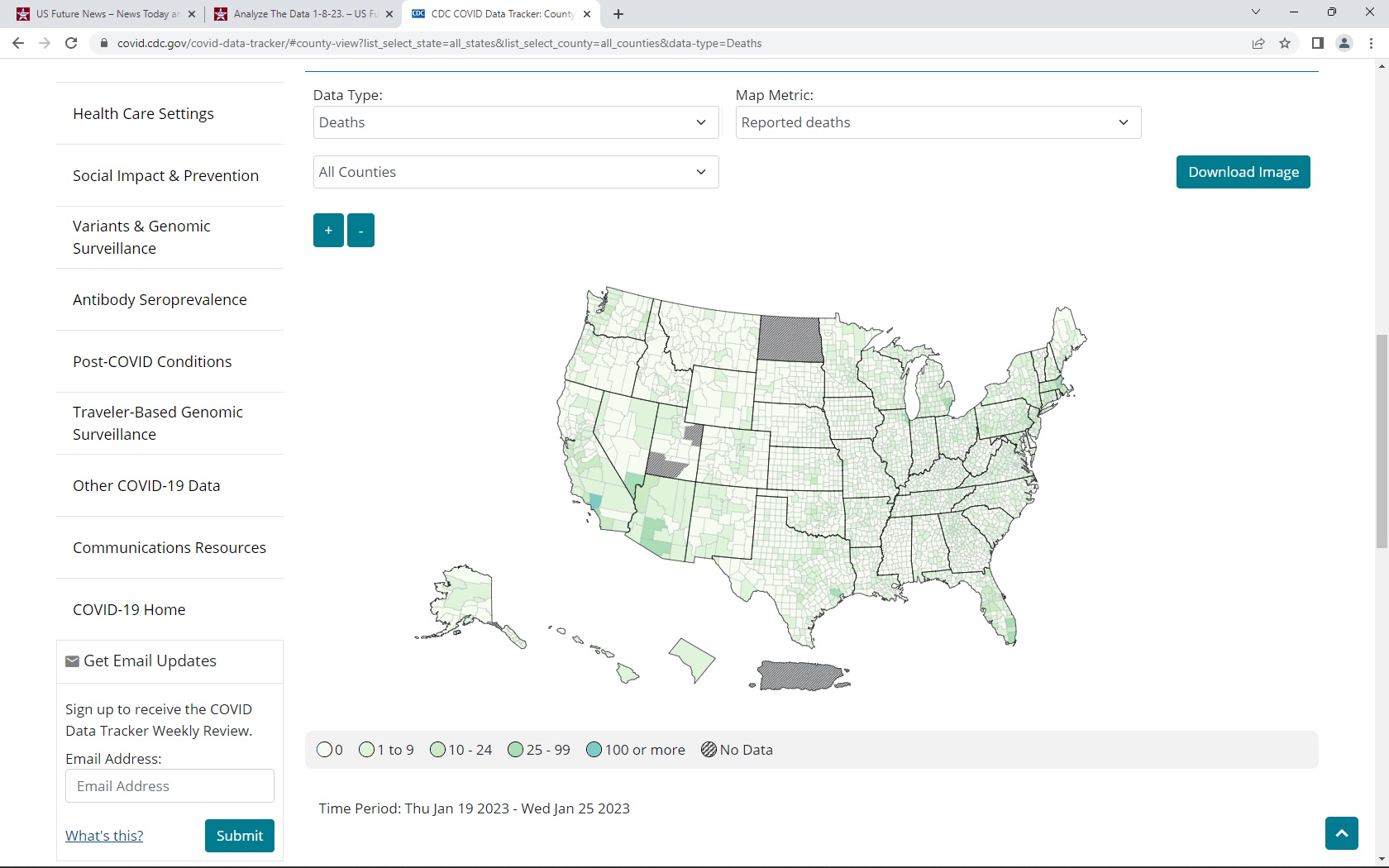The image size is (1389, 868).
Task: Open the browser side panel icon
Action: [1317, 43]
